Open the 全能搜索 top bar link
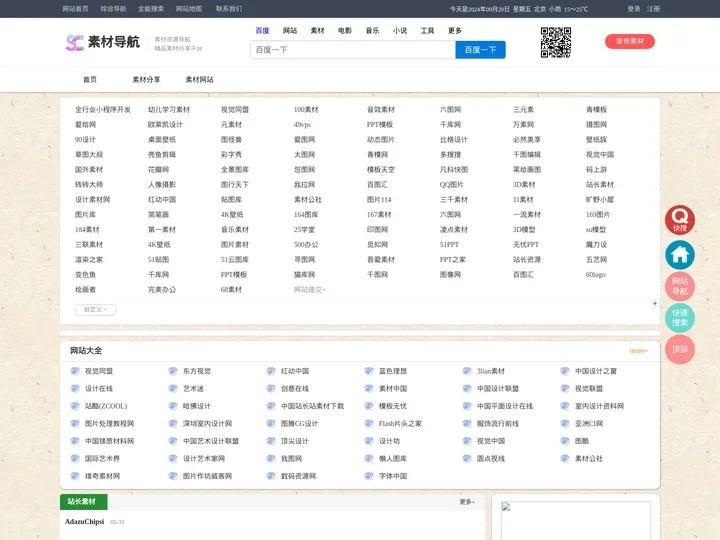This screenshot has height=540, width=720. [151, 9]
